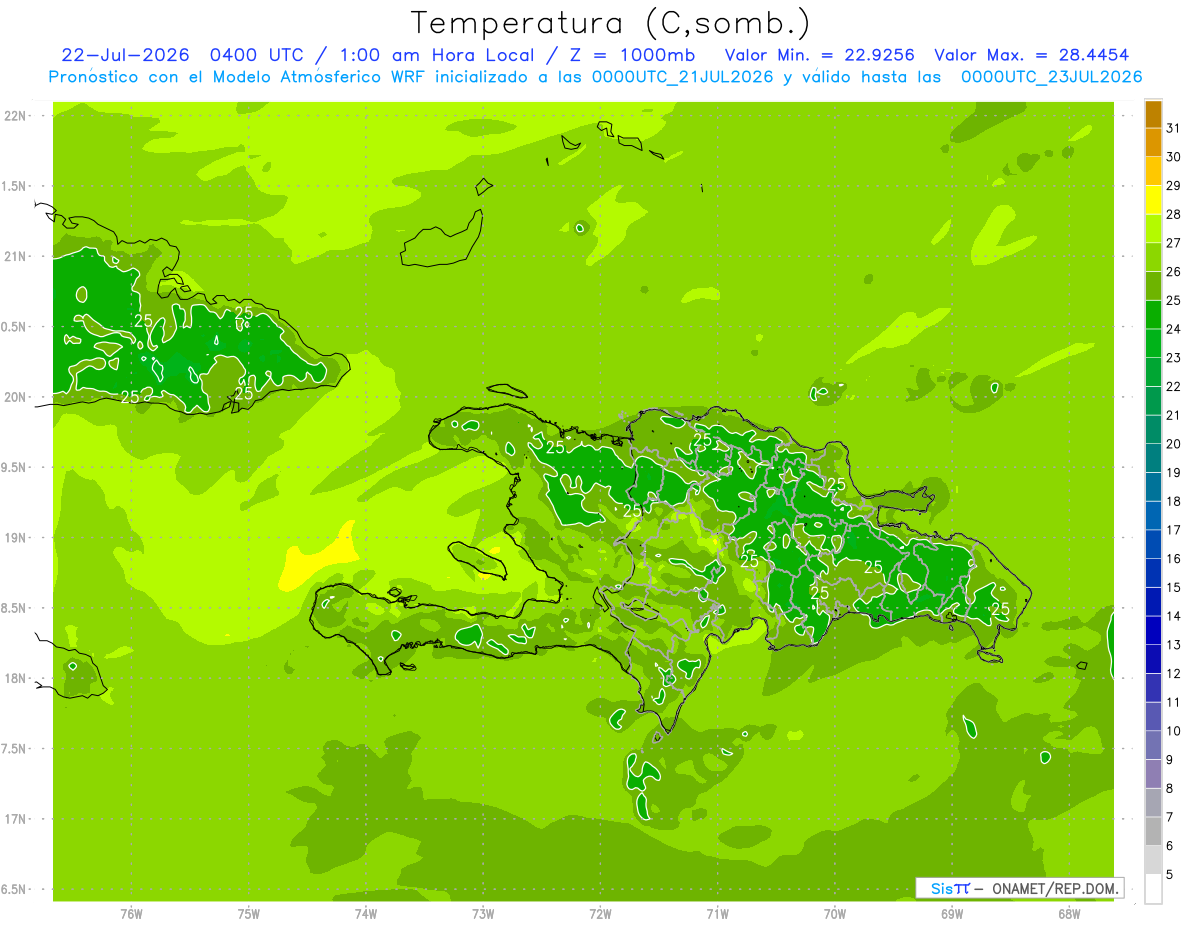Click the yellow warm patch on the map

(318, 560)
